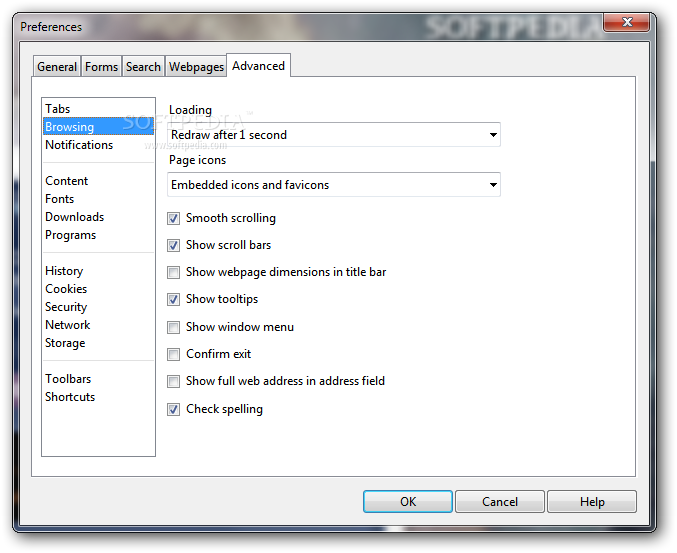The image size is (677, 553).
Task: Uncheck Show scroll bars
Action: pyautogui.click(x=174, y=246)
